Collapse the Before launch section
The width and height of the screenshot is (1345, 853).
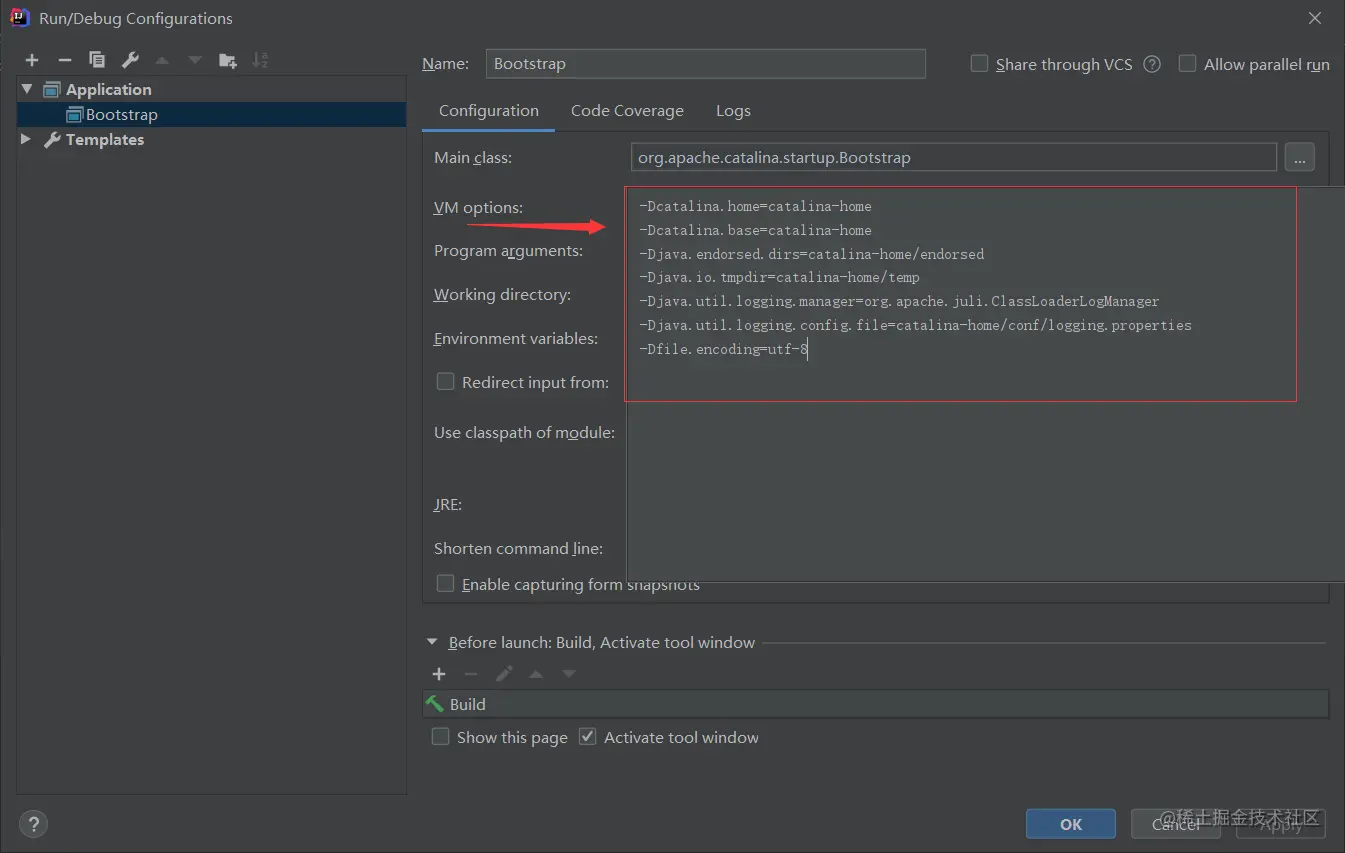(432, 642)
